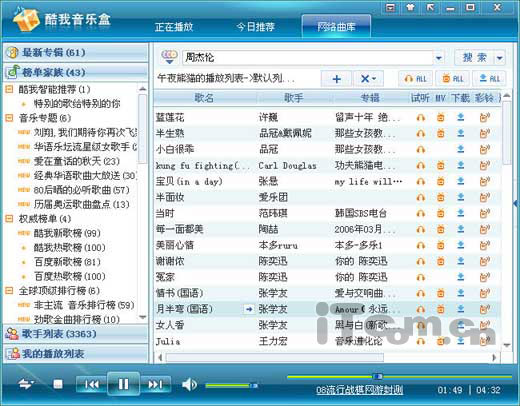Image resolution: width=520 pixels, height=406 pixels.
Task: Click the song progress slider track
Action: (x=399, y=377)
